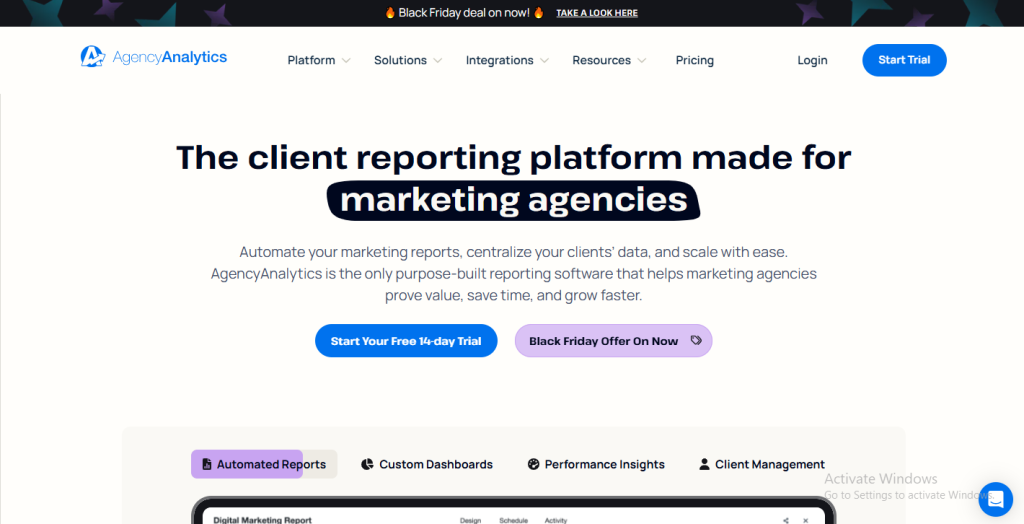The image size is (1024, 524).
Task: Click the Performance Insights gauge icon
Action: (533, 464)
